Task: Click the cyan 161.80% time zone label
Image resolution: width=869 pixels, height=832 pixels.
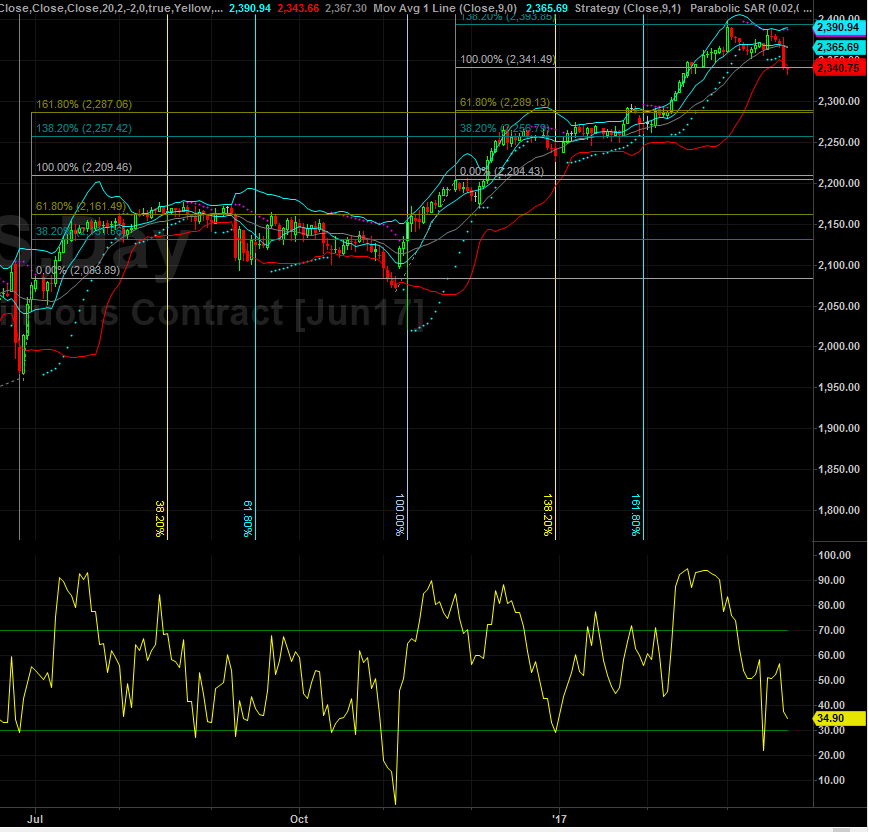Action: [x=636, y=516]
